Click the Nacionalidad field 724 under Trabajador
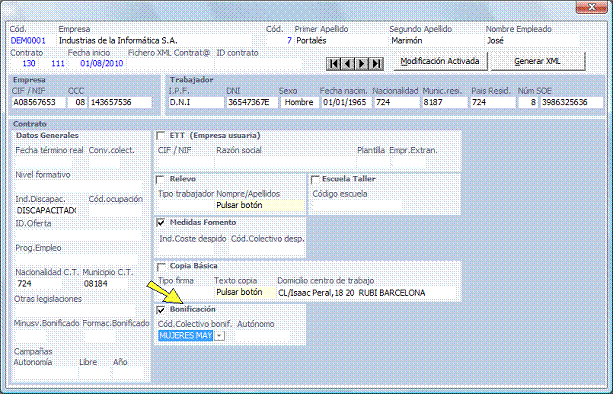This screenshot has height=395, width=614. tap(396, 103)
